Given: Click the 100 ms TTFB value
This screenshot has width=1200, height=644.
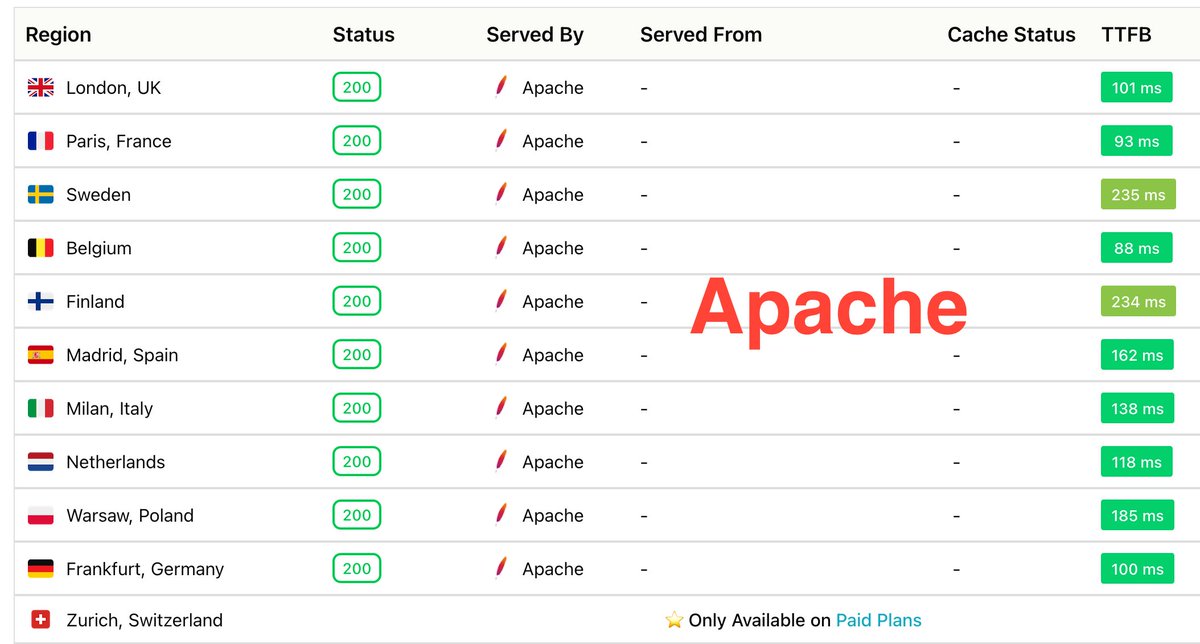Looking at the screenshot, I should coord(1137,569).
